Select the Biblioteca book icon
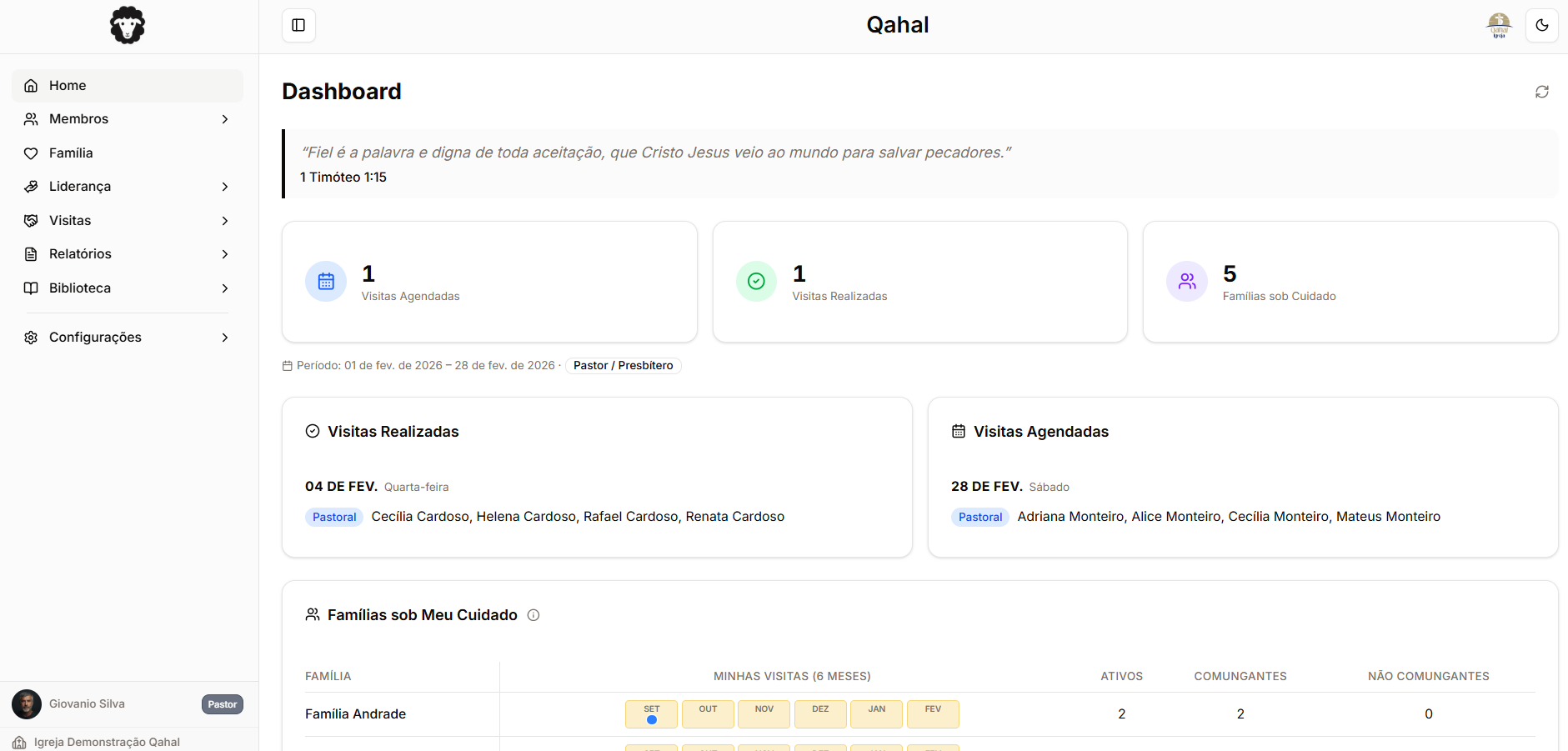 (30, 288)
